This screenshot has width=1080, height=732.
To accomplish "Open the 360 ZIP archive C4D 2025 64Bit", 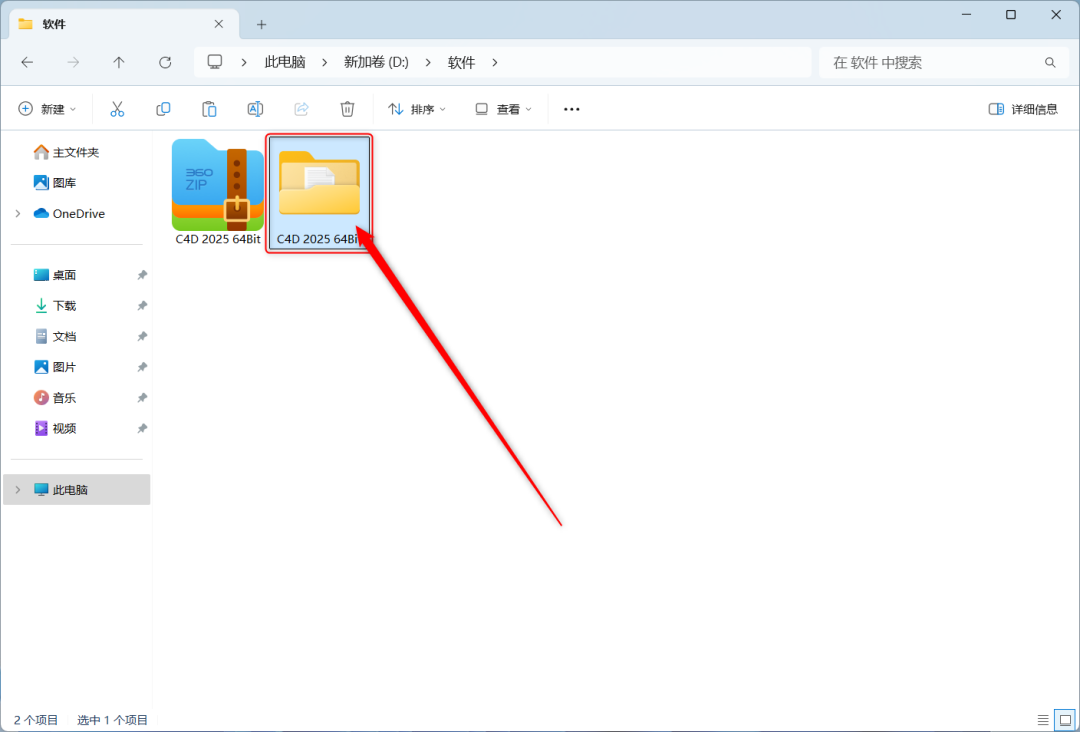I will 218,191.
